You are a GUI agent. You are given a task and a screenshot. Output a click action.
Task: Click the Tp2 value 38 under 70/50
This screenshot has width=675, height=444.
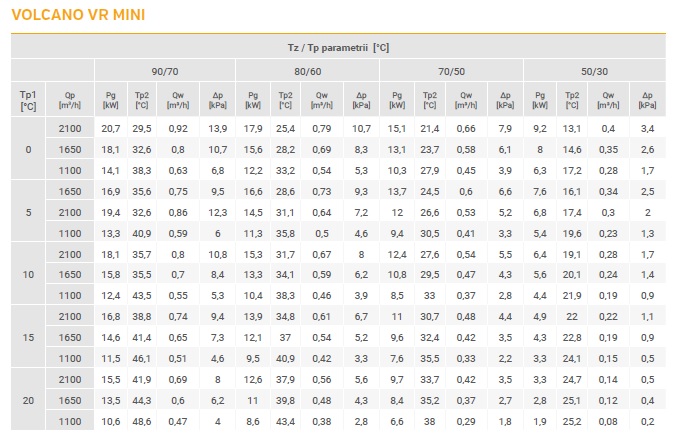coord(430,421)
